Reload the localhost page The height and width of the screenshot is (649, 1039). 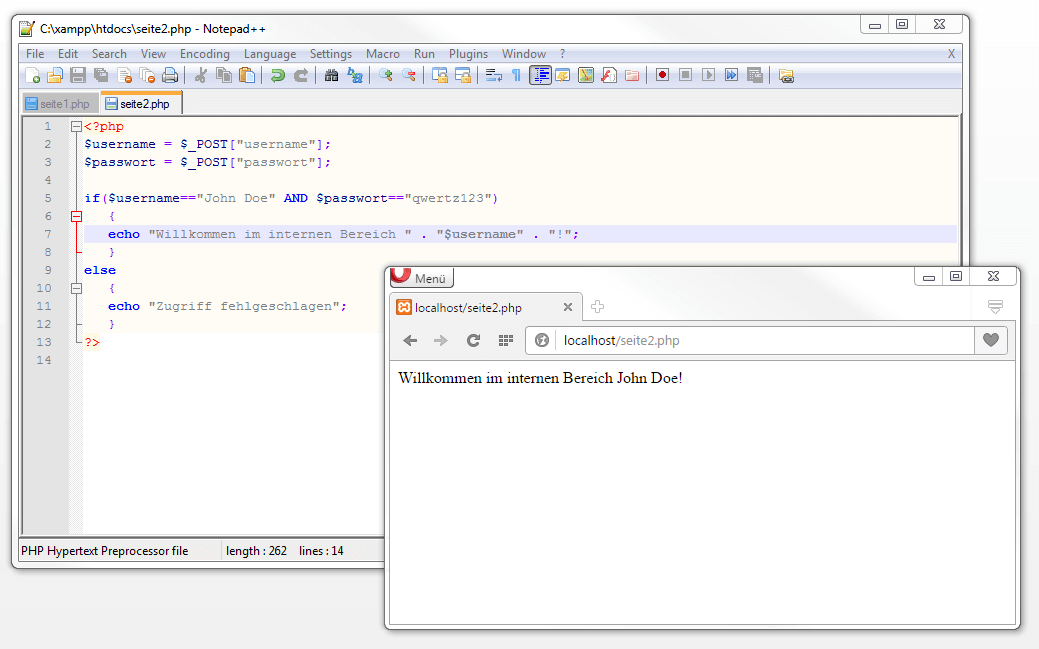click(x=473, y=340)
